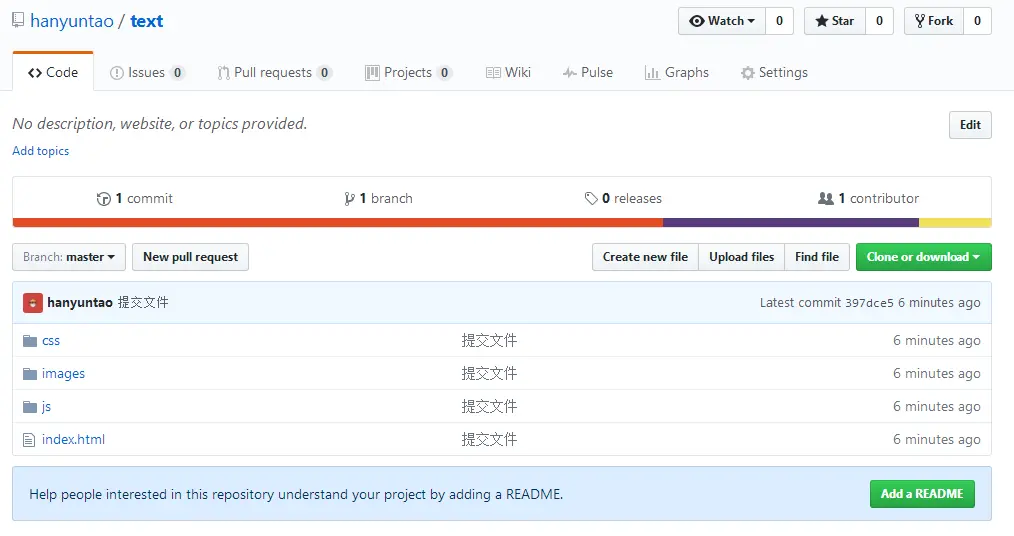Open the hanyuntao owner profile link
1014x536 pixels.
[72, 21]
